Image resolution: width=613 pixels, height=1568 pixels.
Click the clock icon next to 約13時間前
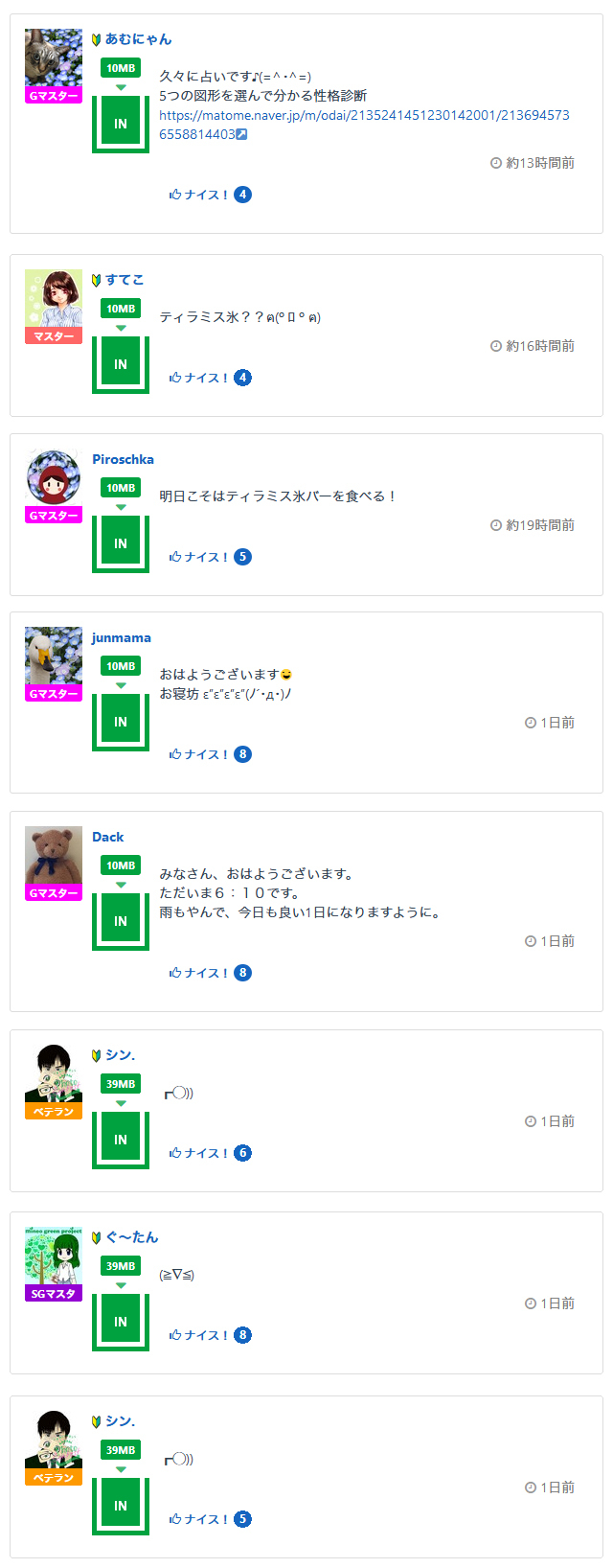click(496, 163)
